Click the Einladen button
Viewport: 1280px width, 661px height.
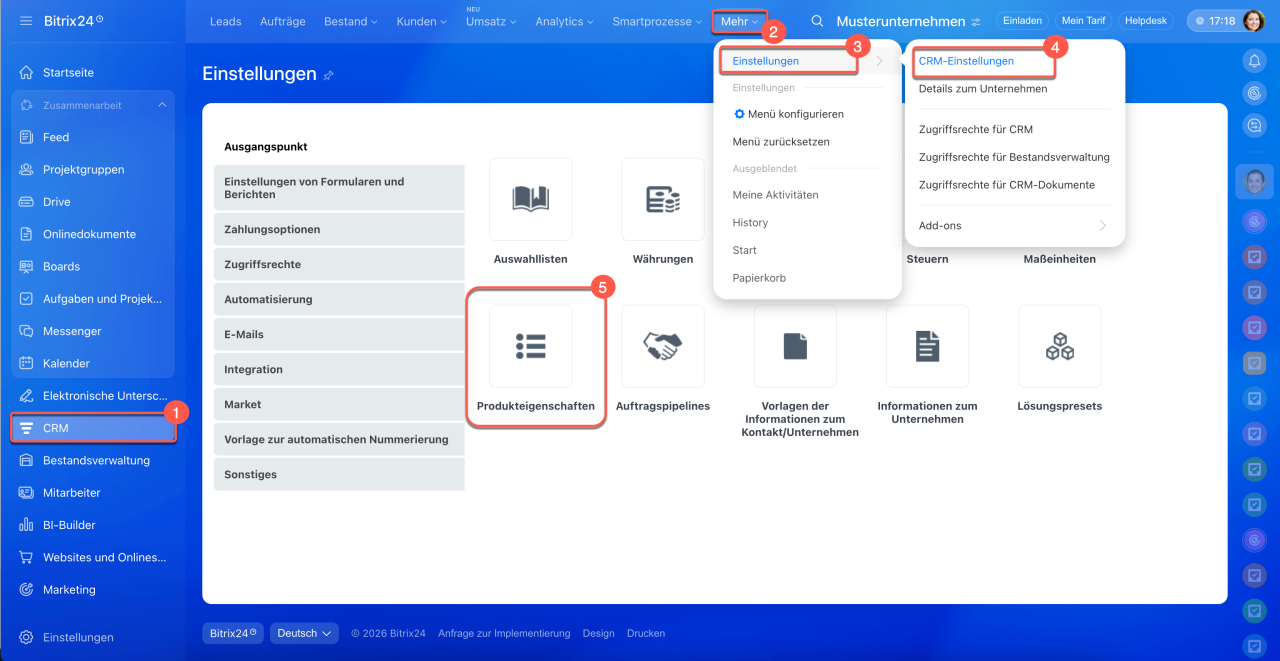[x=1022, y=21]
